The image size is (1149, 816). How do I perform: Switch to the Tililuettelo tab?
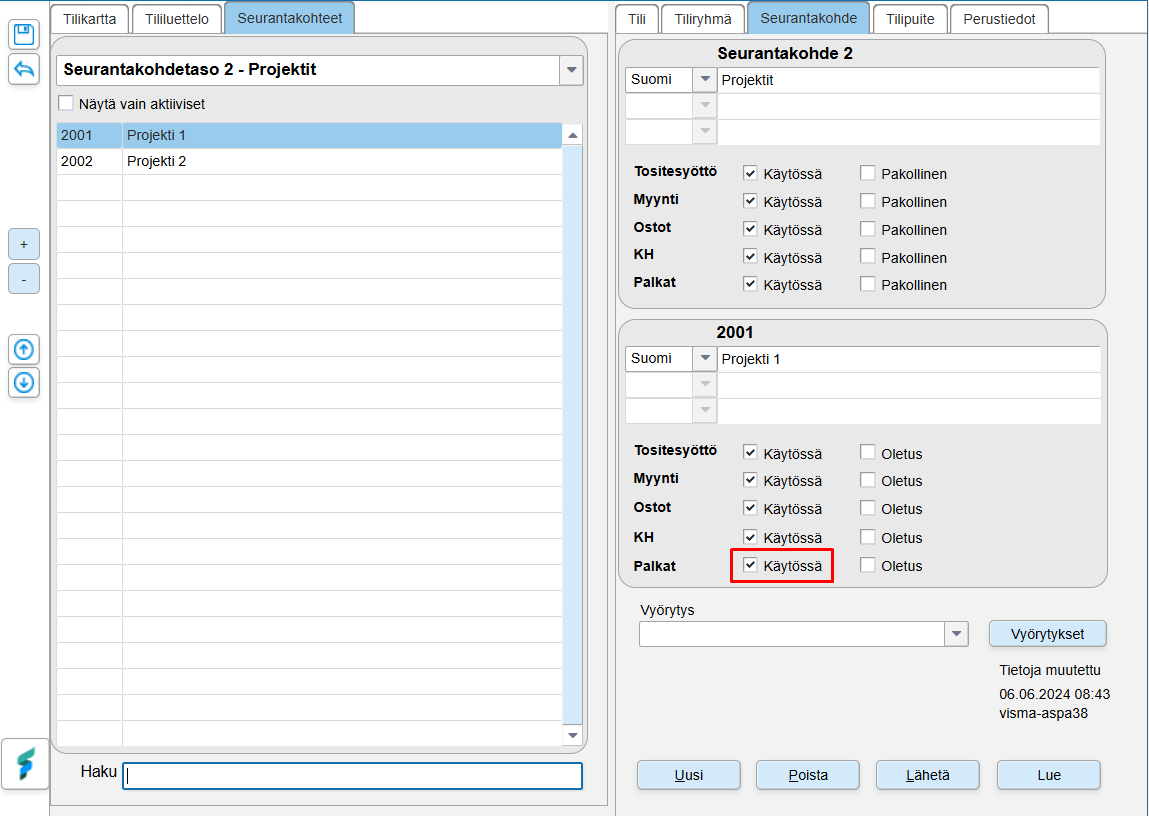click(177, 19)
